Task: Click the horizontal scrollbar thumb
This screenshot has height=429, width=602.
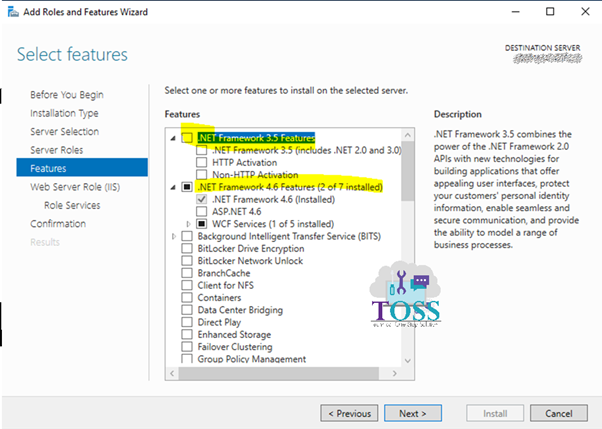Action: [x=279, y=373]
